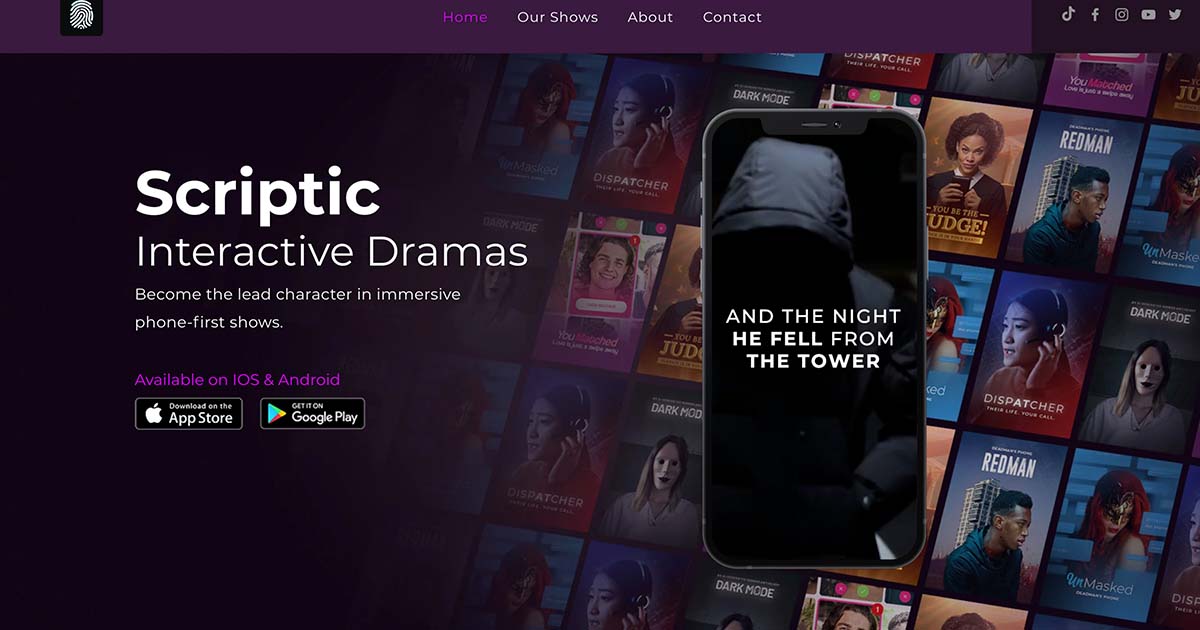Get it on Google Play button
The width and height of the screenshot is (1200, 630).
click(312, 414)
